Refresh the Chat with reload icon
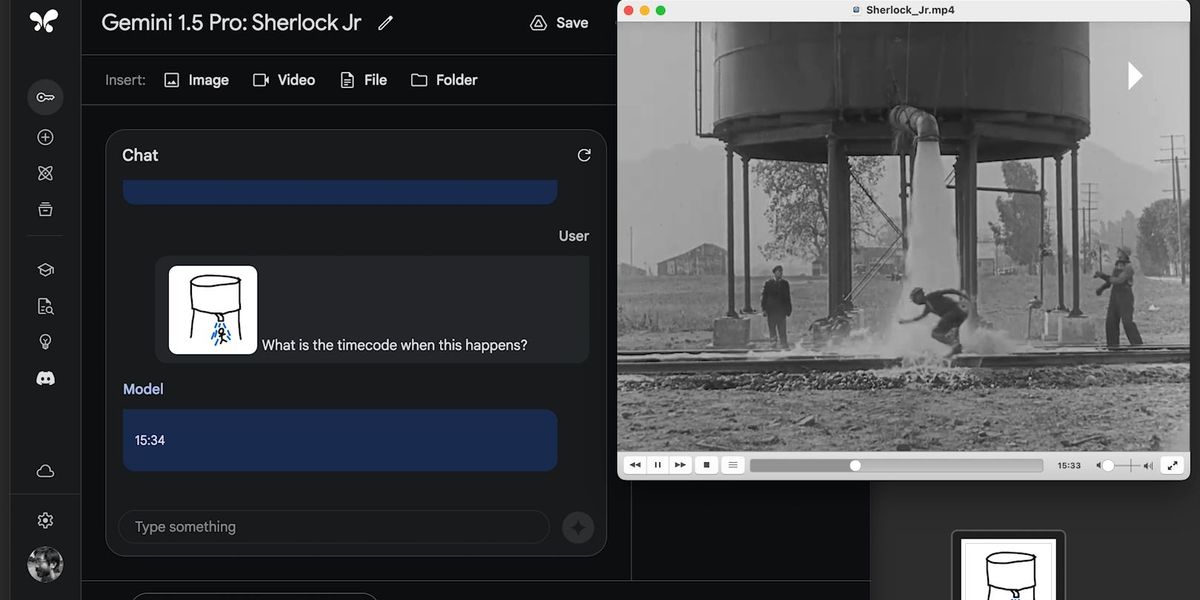The height and width of the screenshot is (600, 1200). [584, 155]
